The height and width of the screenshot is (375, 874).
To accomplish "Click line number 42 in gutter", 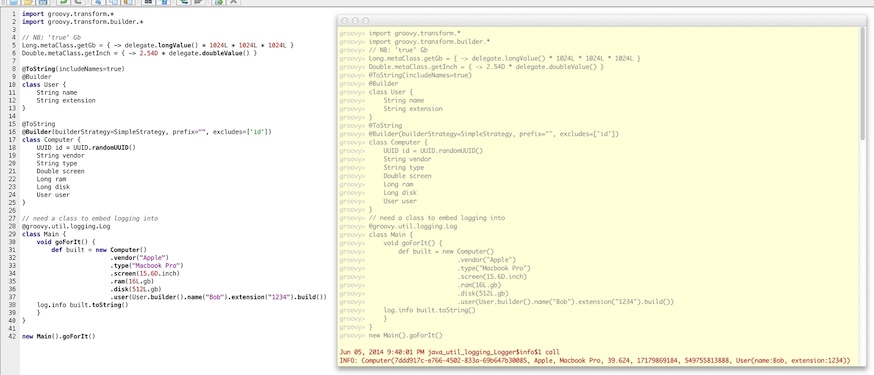I will [12, 337].
